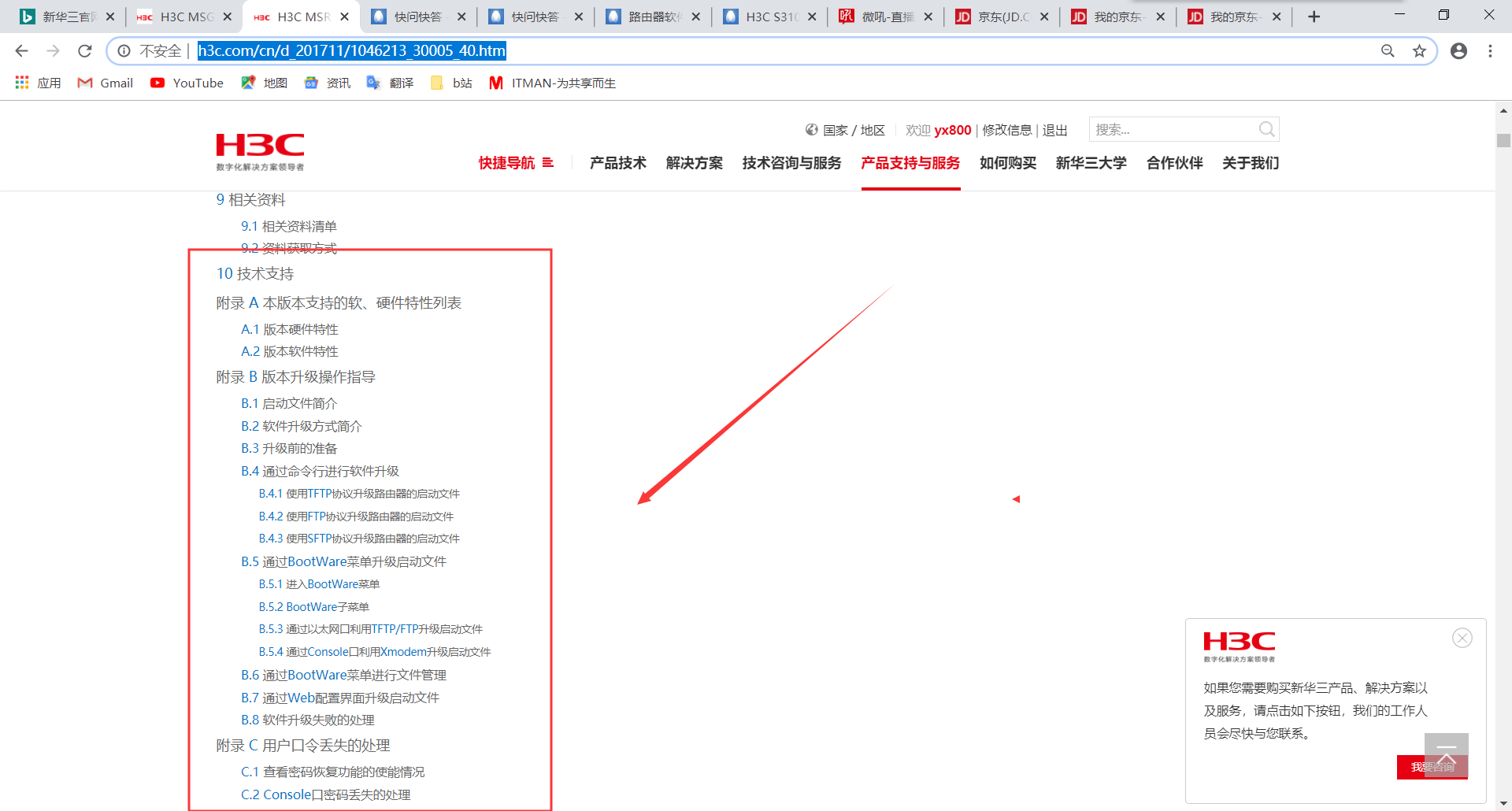Open the 技术咨询与服务 menu

click(791, 163)
